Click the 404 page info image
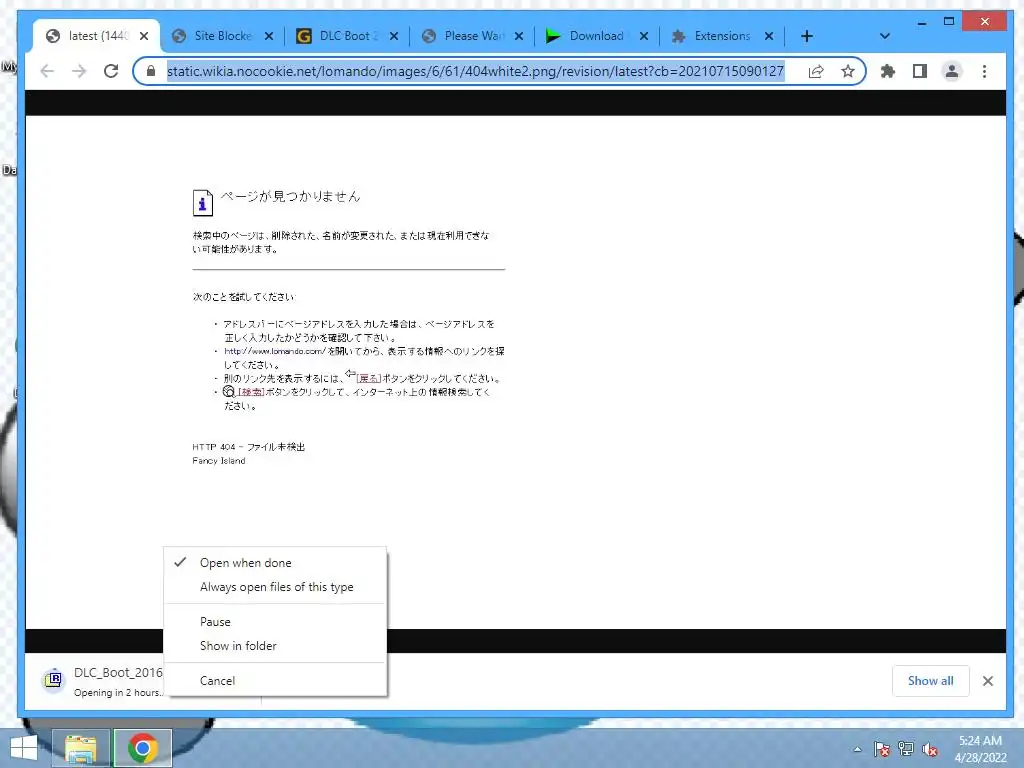This screenshot has width=1024, height=768. pyautogui.click(x=202, y=202)
